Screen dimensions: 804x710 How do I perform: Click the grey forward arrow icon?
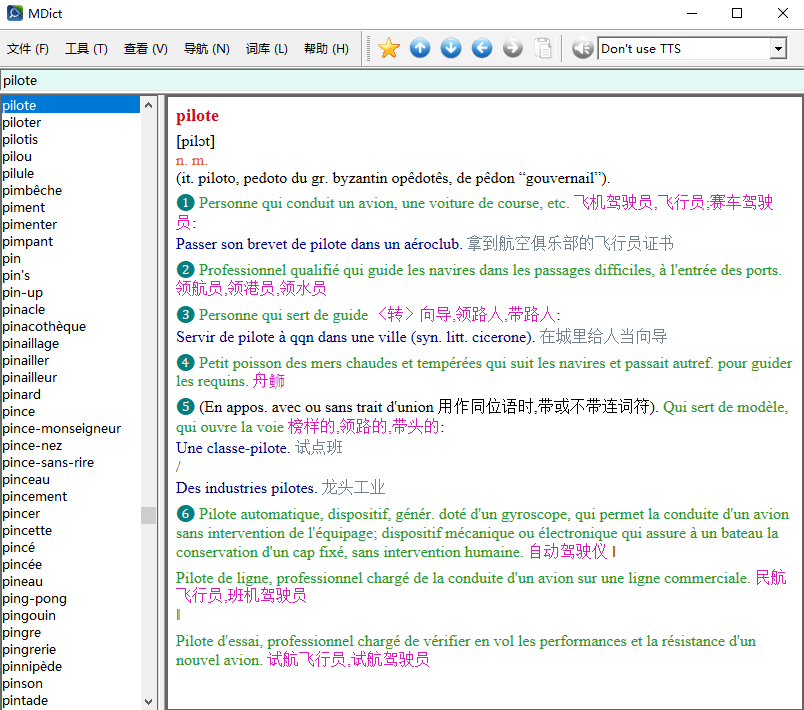click(x=513, y=48)
